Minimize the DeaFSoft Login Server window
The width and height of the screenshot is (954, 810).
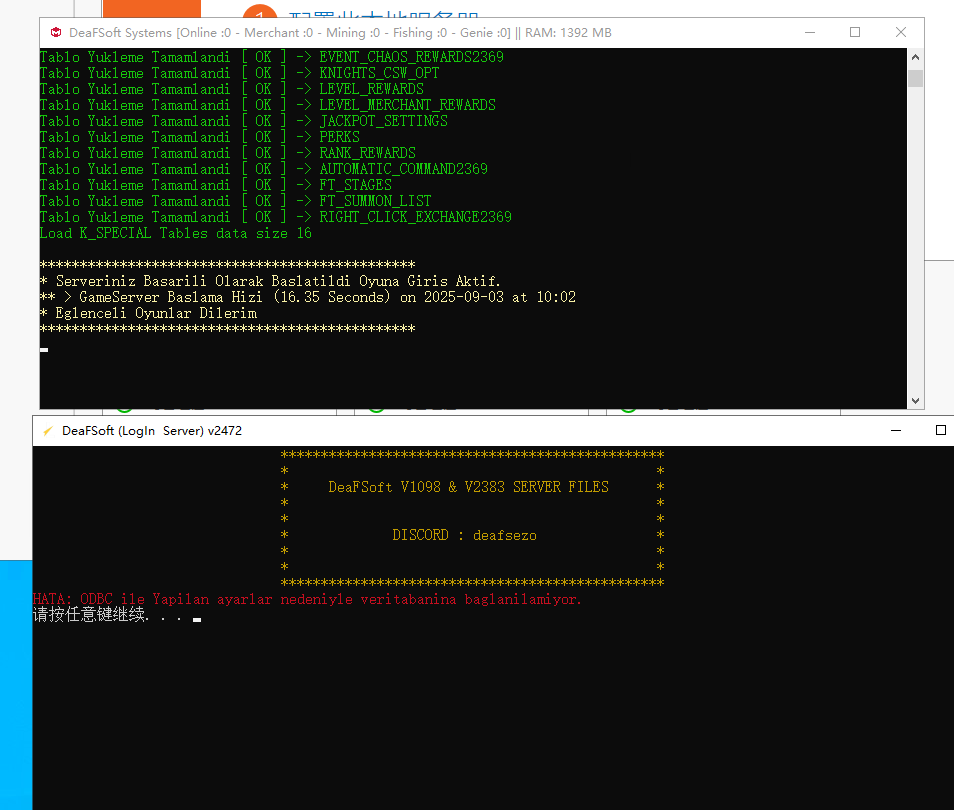click(x=896, y=430)
